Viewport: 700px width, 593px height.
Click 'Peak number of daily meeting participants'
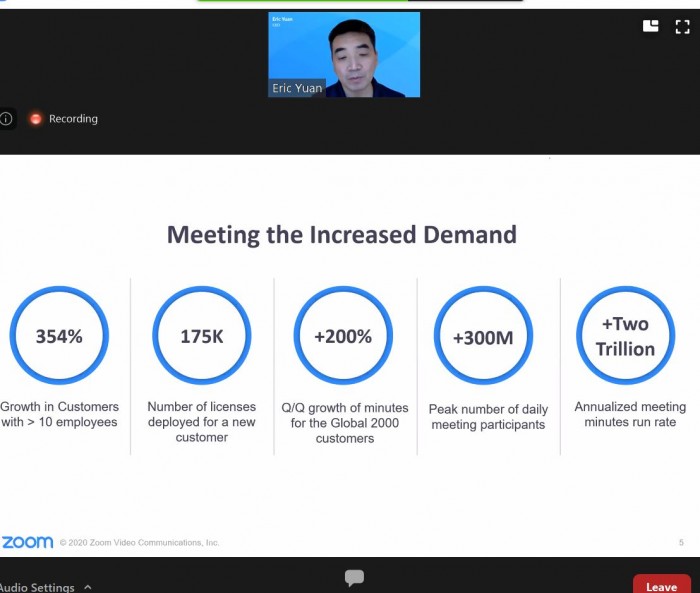[x=488, y=417]
